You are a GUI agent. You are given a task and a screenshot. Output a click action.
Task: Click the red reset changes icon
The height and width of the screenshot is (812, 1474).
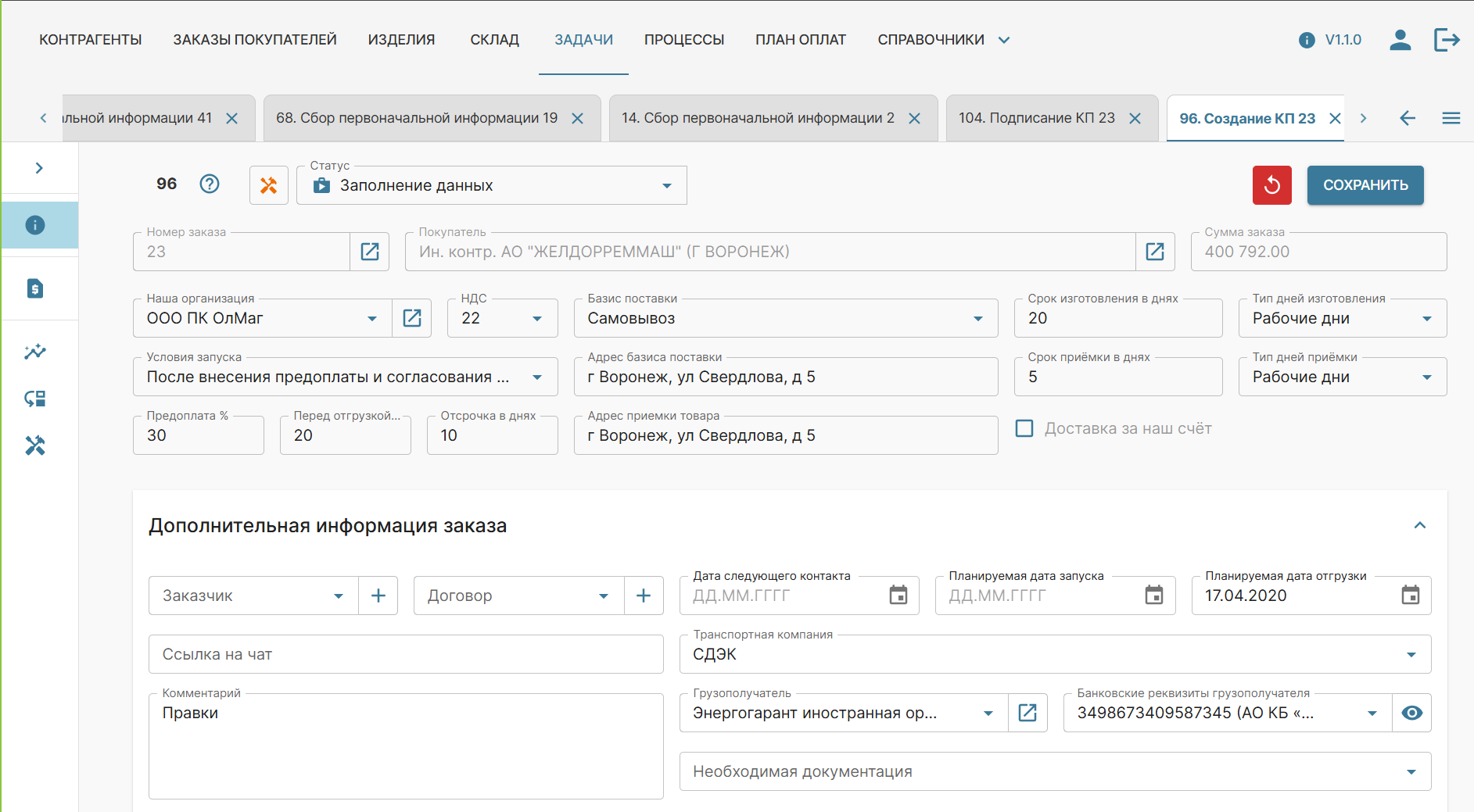(x=1271, y=185)
